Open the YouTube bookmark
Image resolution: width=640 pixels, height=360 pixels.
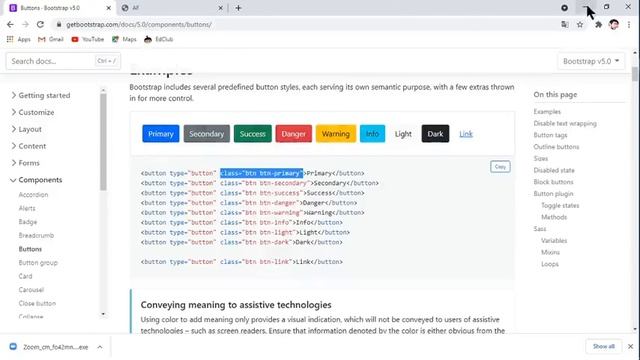pyautogui.click(x=88, y=39)
